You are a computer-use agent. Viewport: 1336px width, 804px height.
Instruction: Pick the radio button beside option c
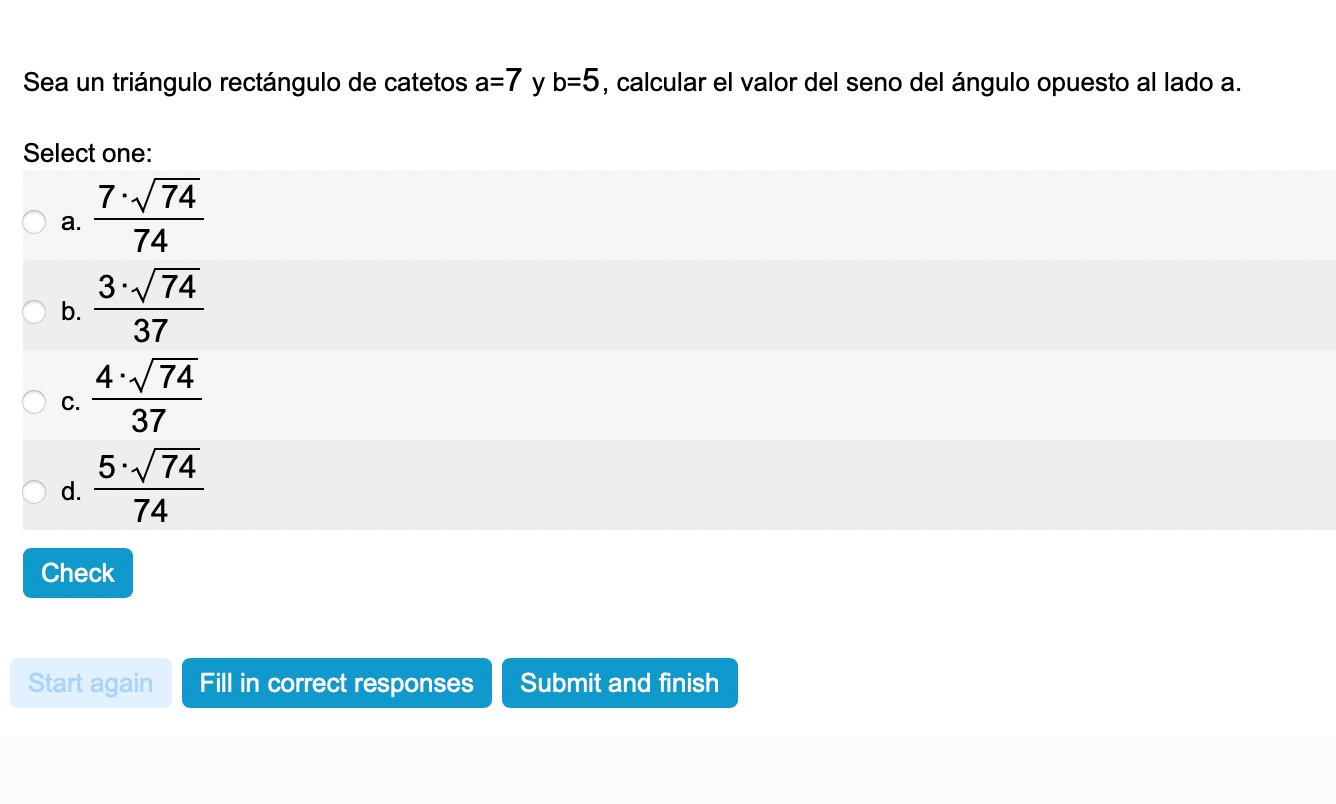click(x=35, y=402)
